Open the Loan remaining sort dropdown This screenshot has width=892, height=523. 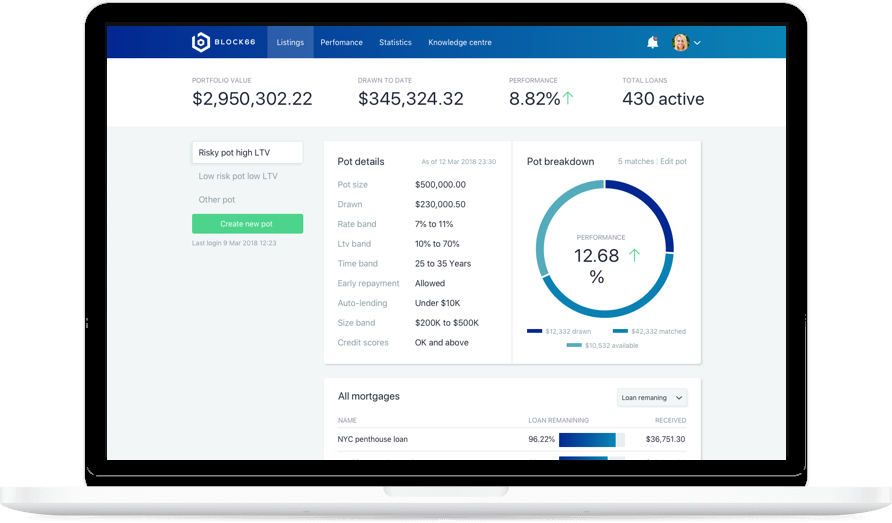652,397
